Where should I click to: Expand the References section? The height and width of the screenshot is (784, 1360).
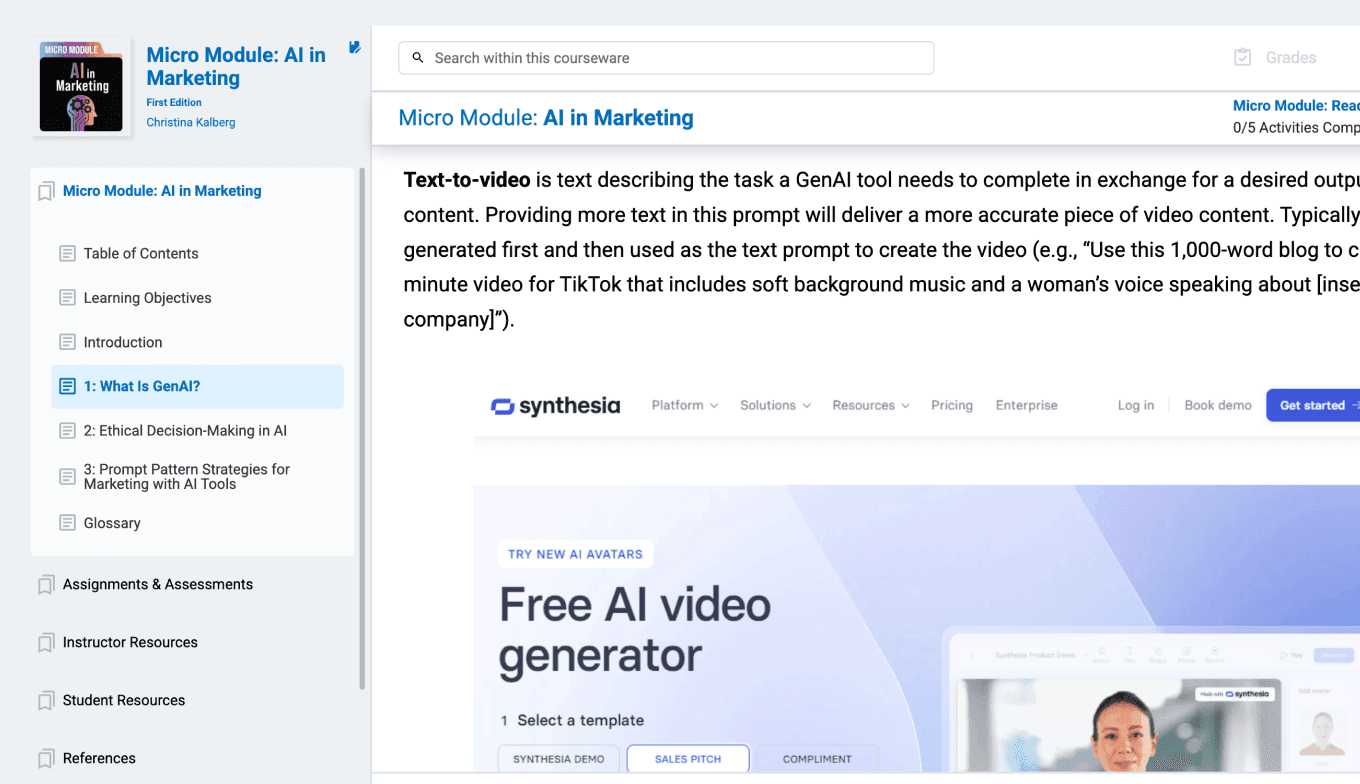(x=99, y=758)
